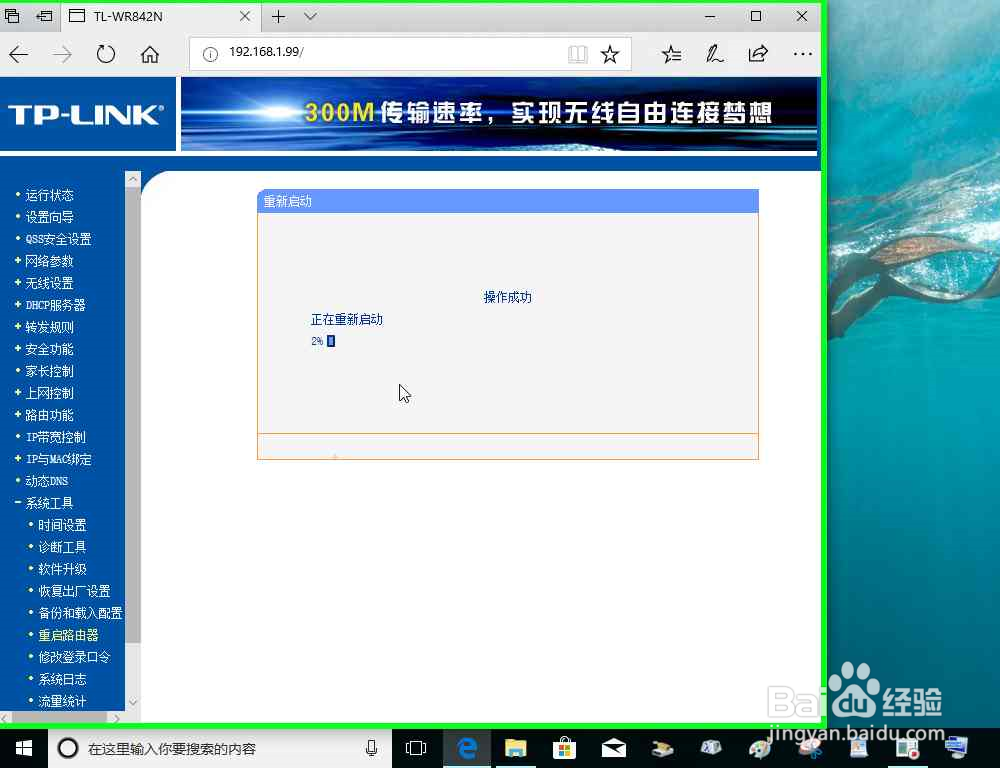The width and height of the screenshot is (1000, 768).
Task: Add this page to favorites star
Action: coord(610,55)
